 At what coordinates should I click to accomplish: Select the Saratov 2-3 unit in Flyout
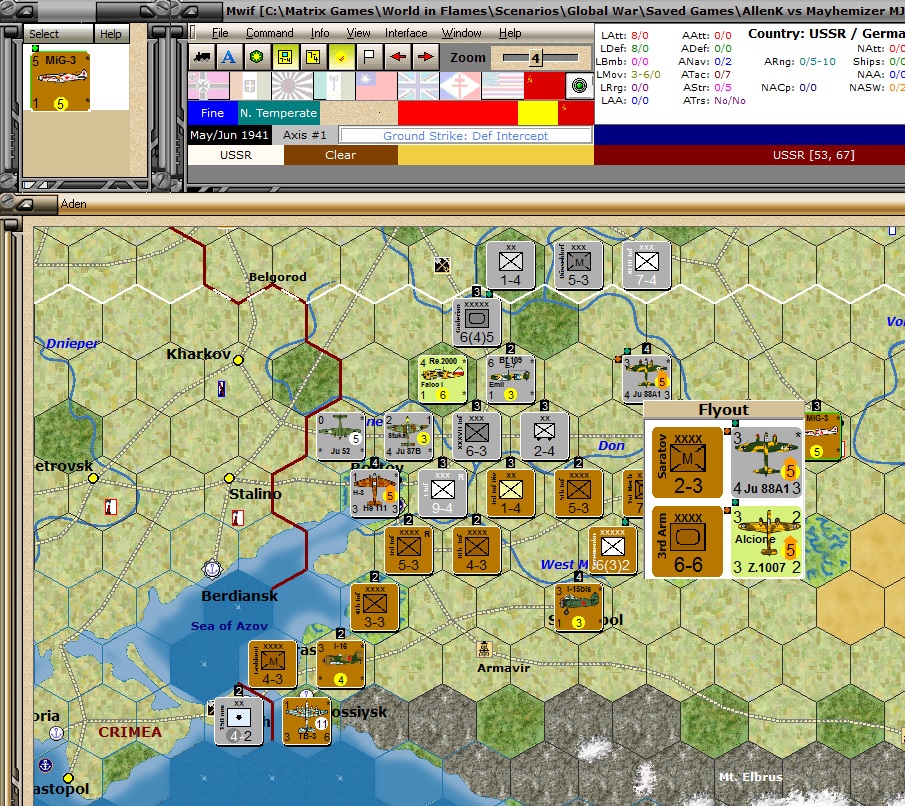click(687, 462)
